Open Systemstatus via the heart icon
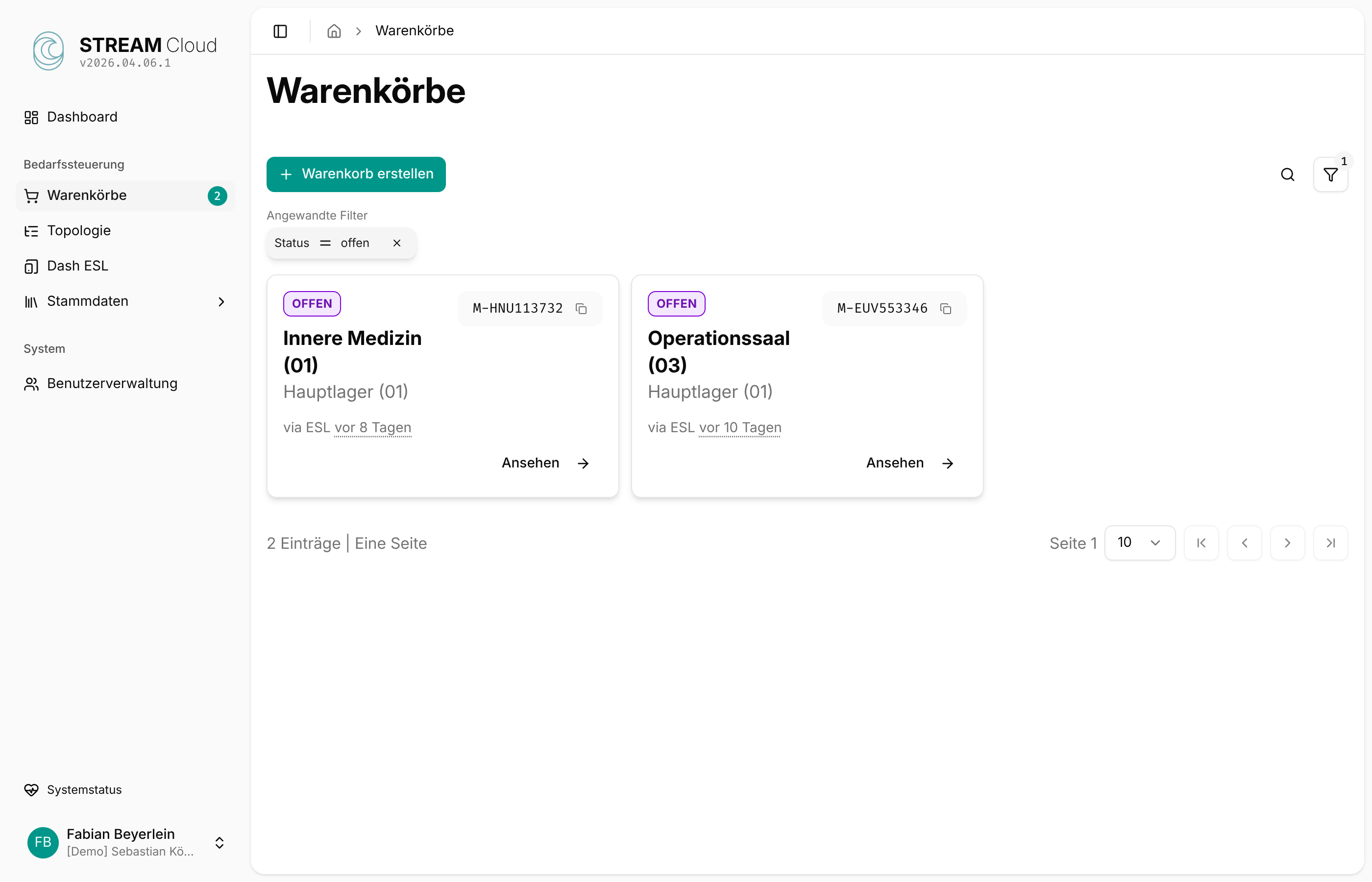Viewport: 1372px width, 882px height. (x=84, y=790)
